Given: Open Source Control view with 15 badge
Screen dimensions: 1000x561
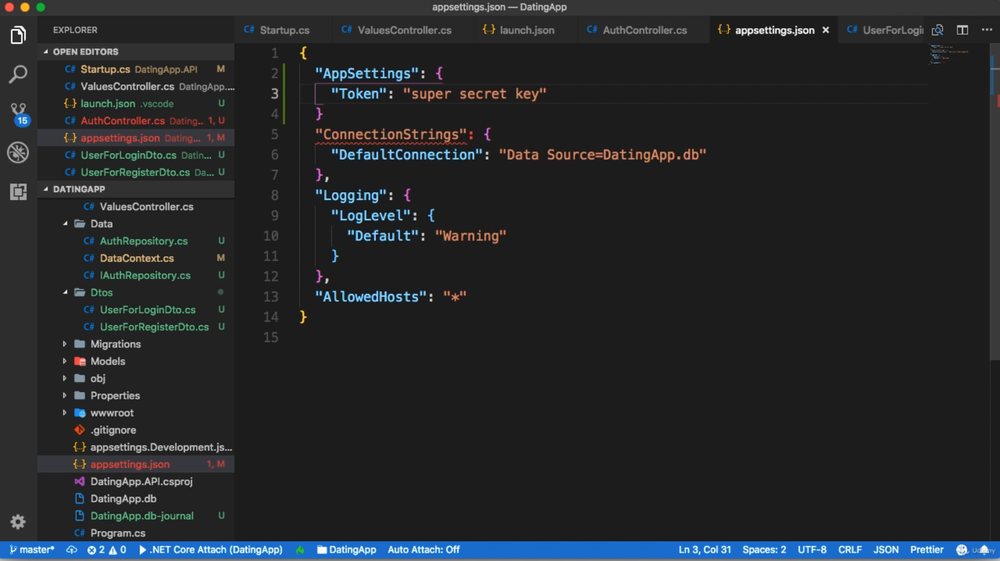Looking at the screenshot, I should pos(18,113).
